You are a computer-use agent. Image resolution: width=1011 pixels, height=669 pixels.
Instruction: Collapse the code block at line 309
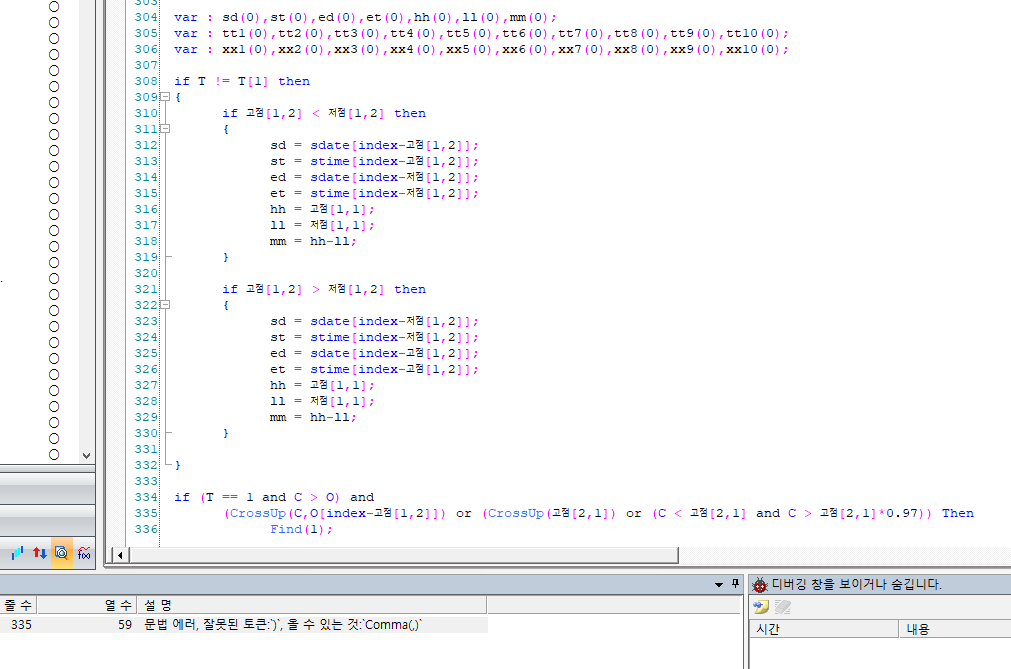pos(164,97)
